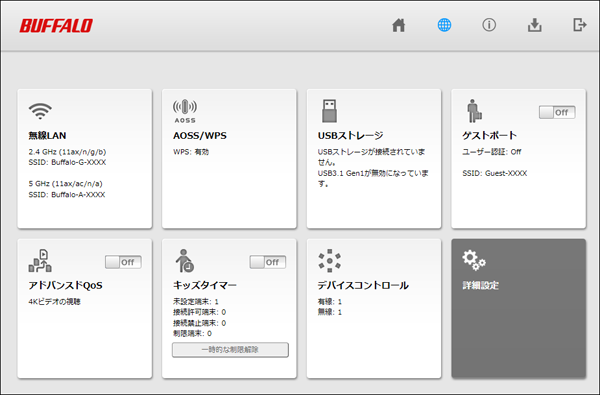Click the 無線: 1 device count
The image size is (600, 395).
click(329, 312)
